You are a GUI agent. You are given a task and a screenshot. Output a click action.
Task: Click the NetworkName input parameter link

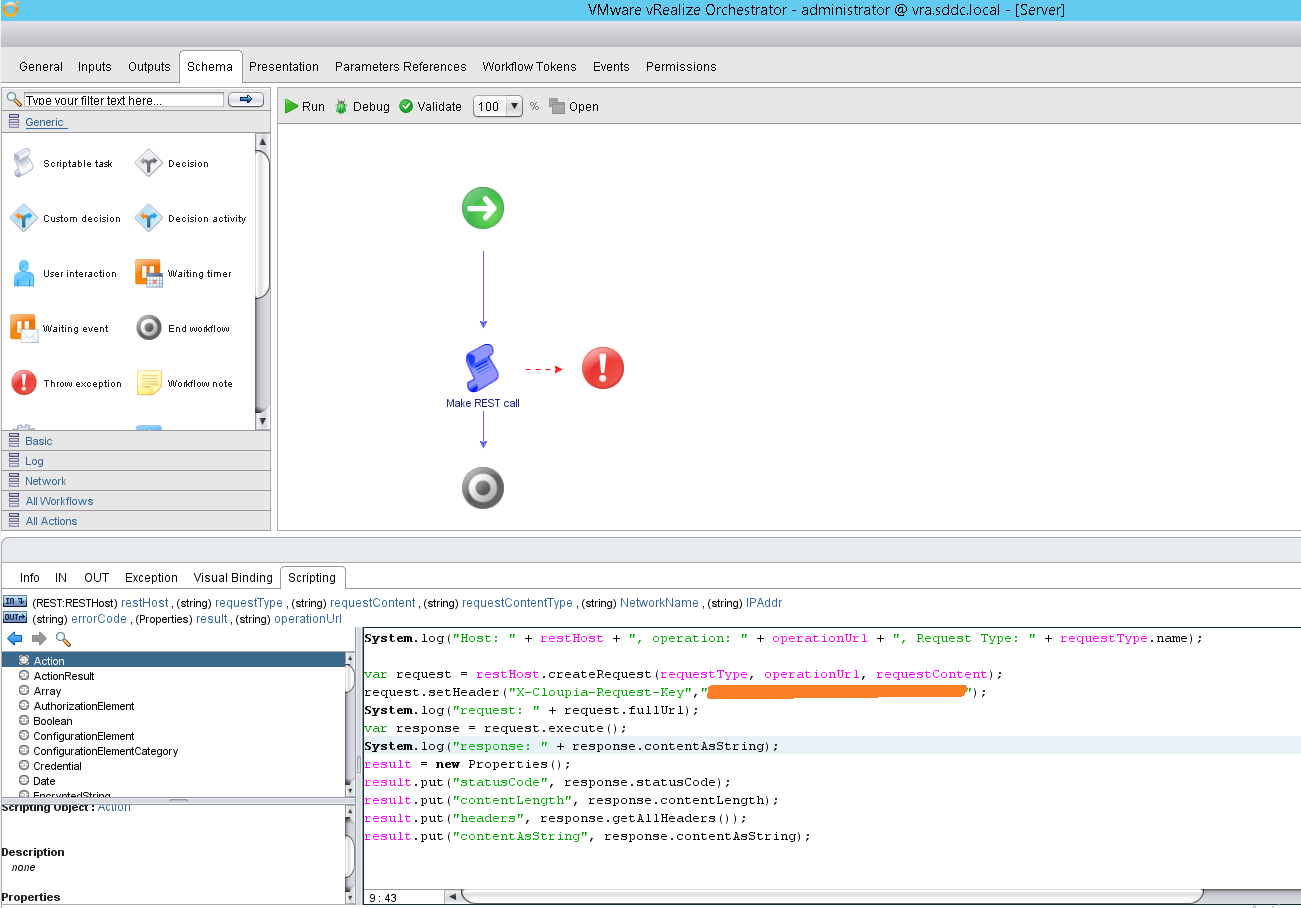coord(659,603)
